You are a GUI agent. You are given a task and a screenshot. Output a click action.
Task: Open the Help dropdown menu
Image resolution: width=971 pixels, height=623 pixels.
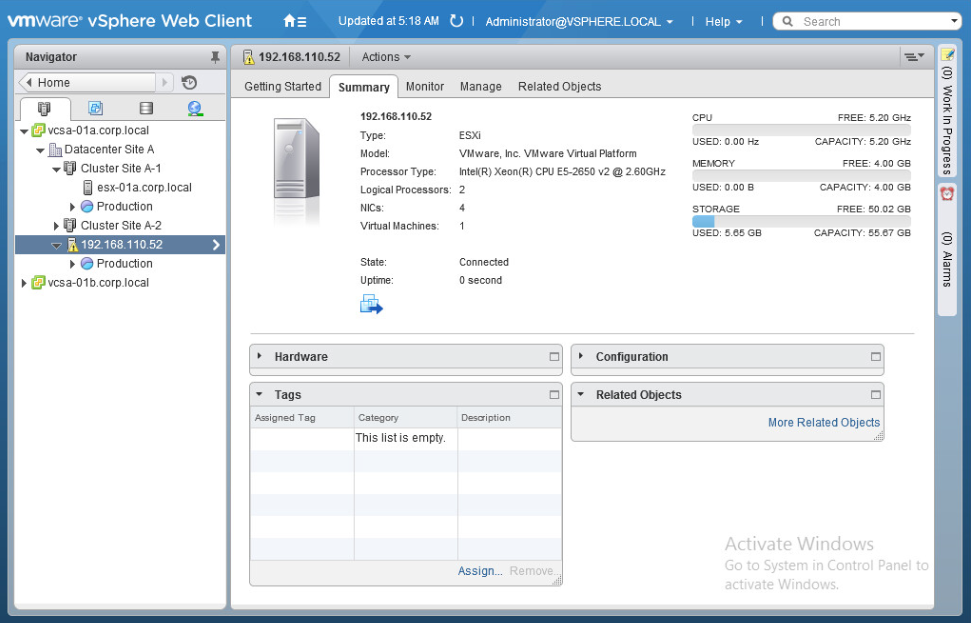pyautogui.click(x=723, y=22)
